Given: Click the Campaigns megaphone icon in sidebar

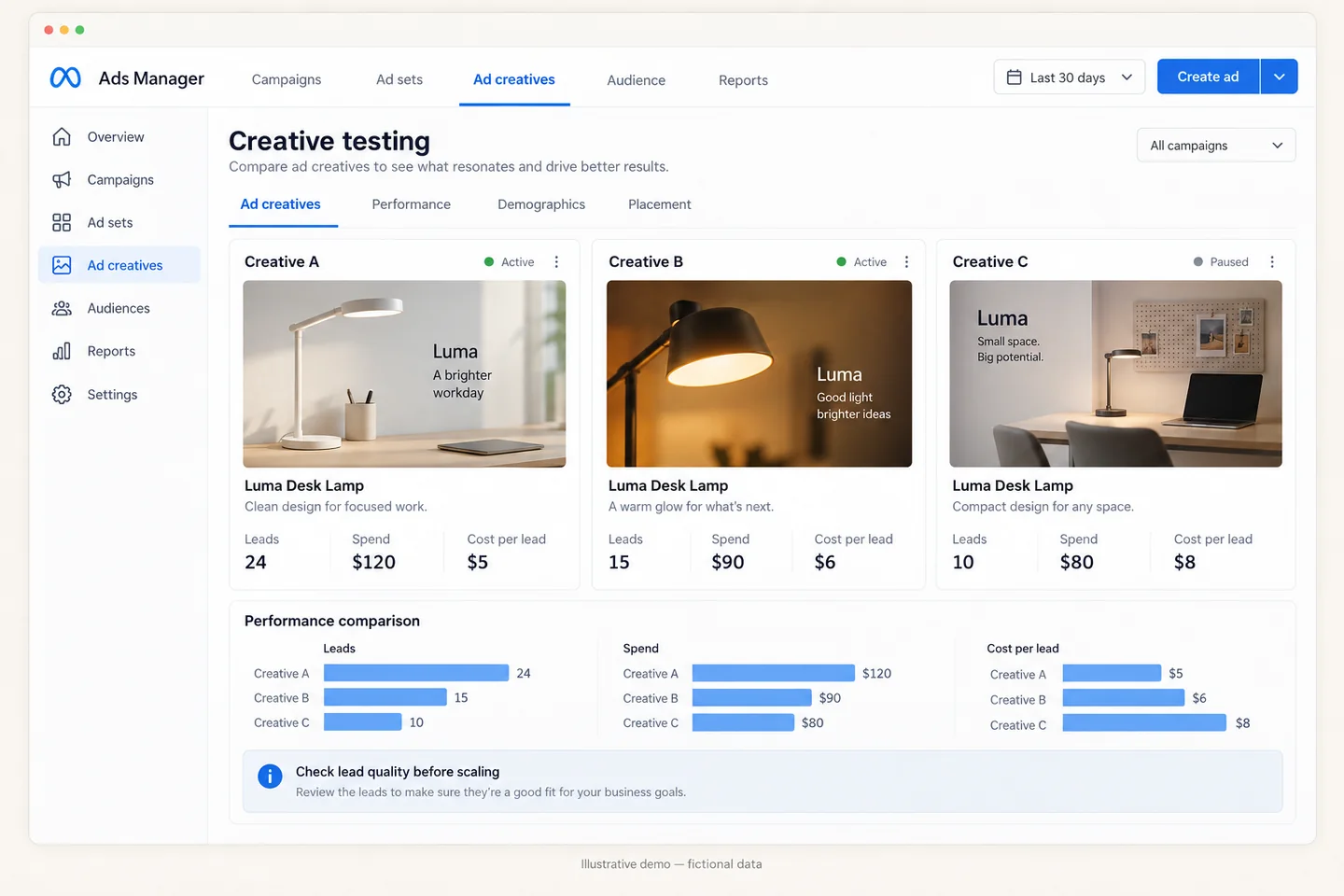Looking at the screenshot, I should [62, 179].
